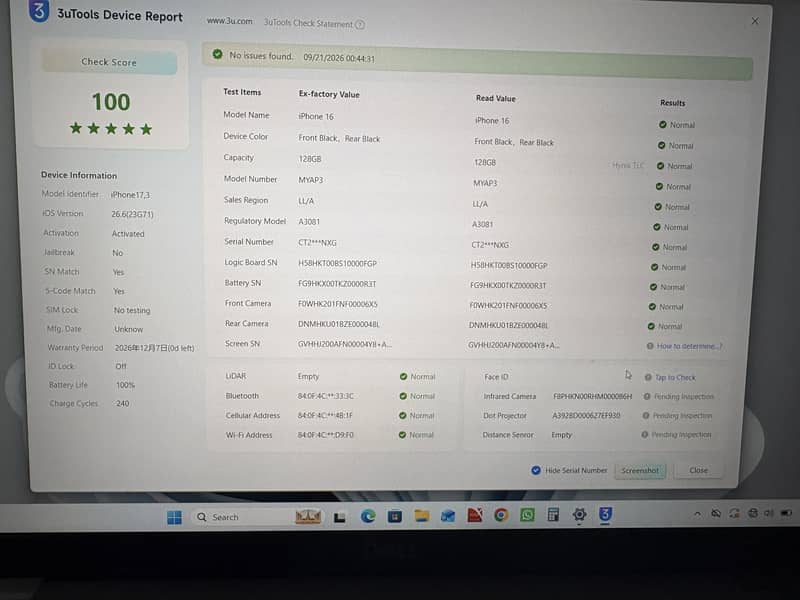
Task: Click the Charge Cycles value '240'
Action: 122,404
